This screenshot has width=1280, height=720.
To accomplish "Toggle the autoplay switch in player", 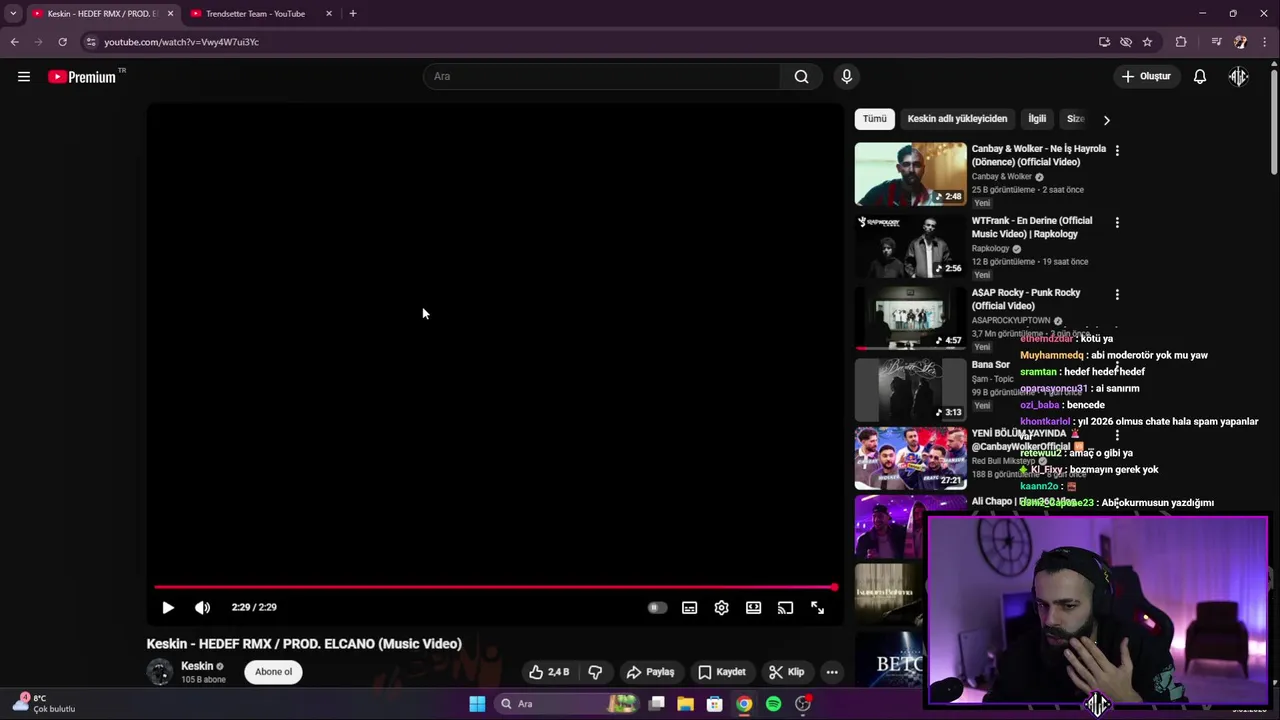I will click(x=657, y=607).
